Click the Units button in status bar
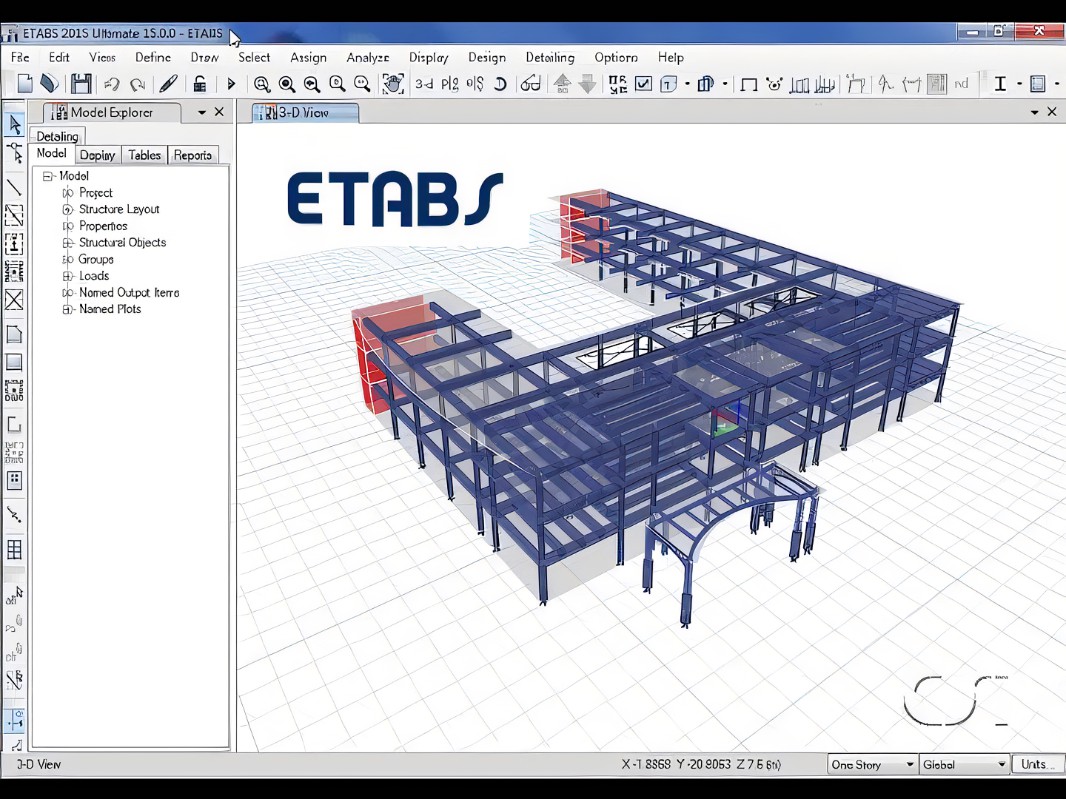Viewport: 1066px width, 799px height. pos(1037,764)
